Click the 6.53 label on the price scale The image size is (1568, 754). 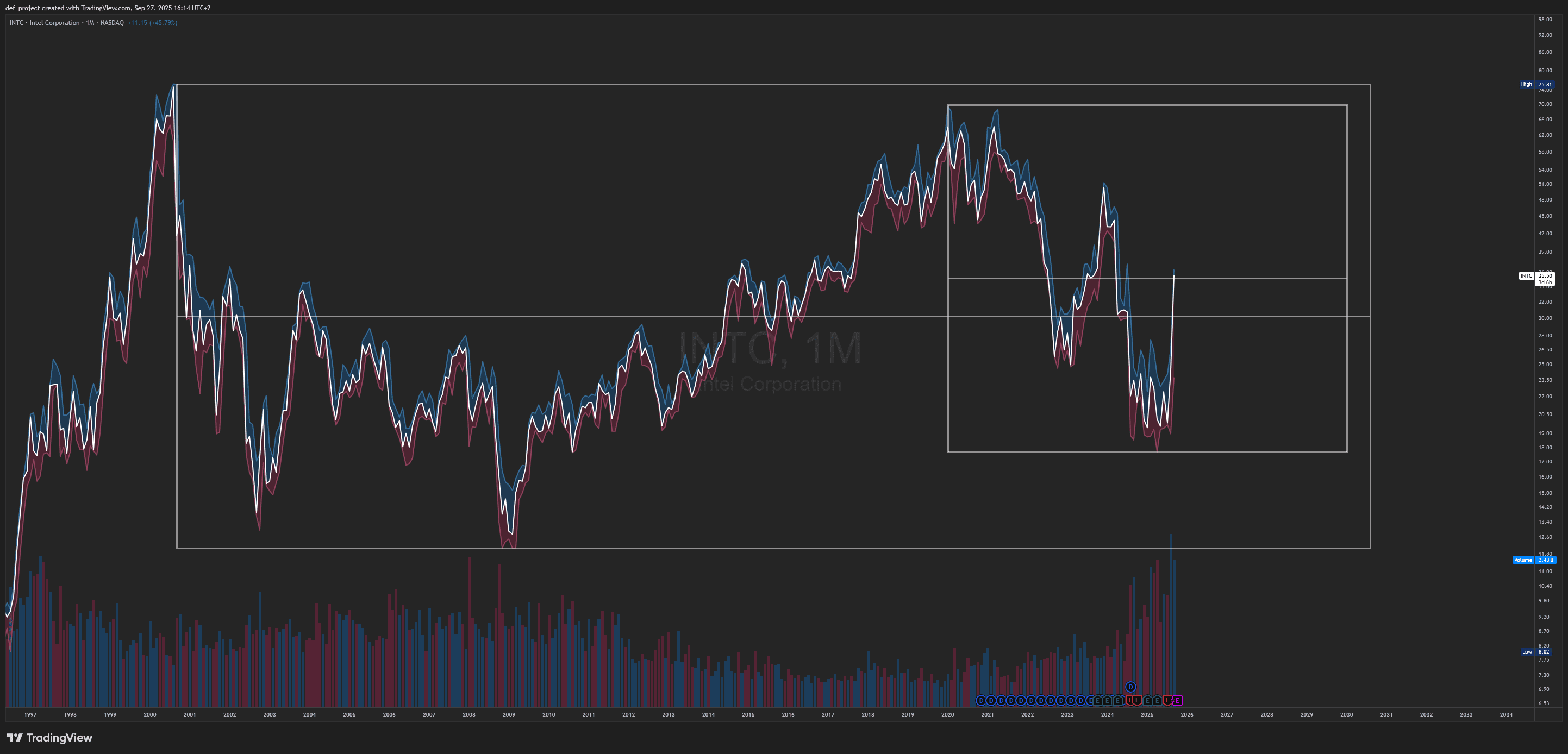(x=1544, y=703)
